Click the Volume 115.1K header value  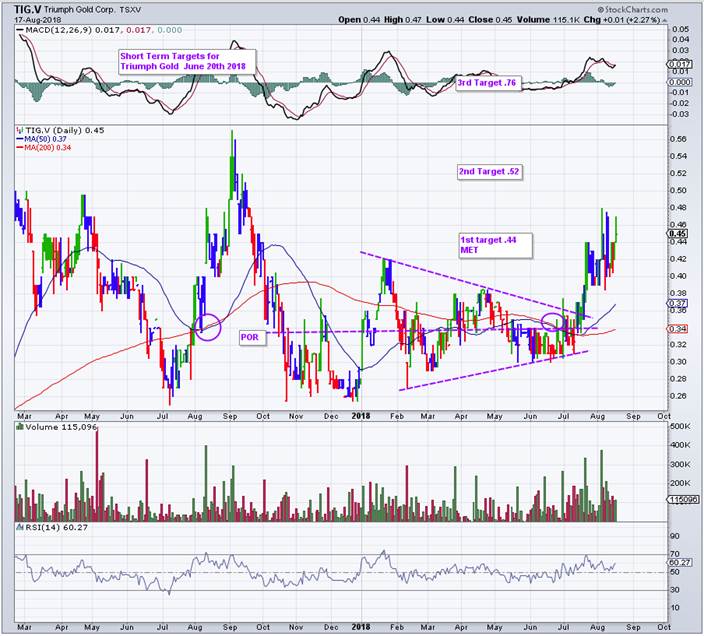coord(550,20)
